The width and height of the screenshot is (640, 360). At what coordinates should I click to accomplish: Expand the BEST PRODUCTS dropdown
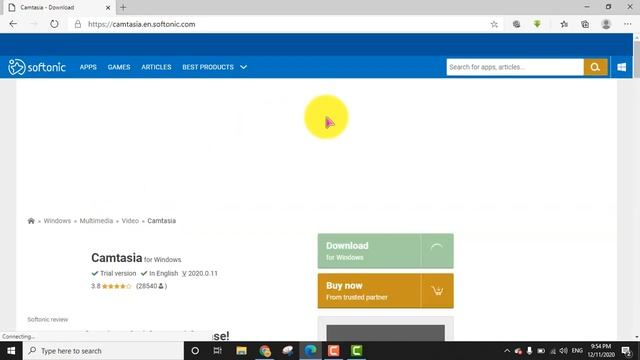[x=215, y=67]
